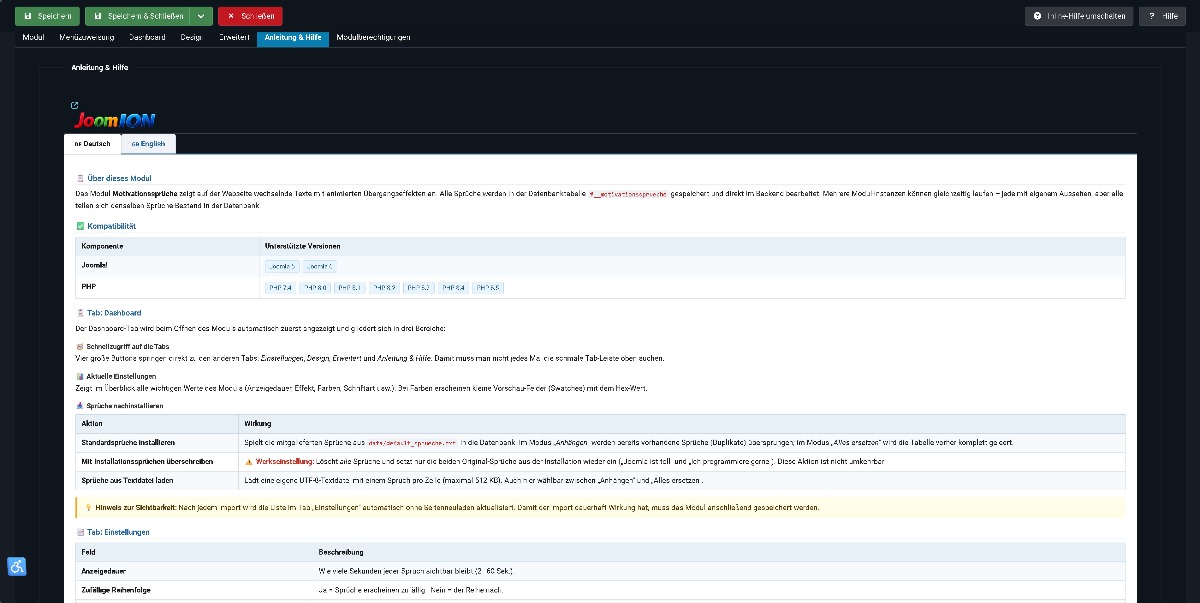Click the red Schließen button
The width and height of the screenshot is (1200, 603).
click(250, 16)
